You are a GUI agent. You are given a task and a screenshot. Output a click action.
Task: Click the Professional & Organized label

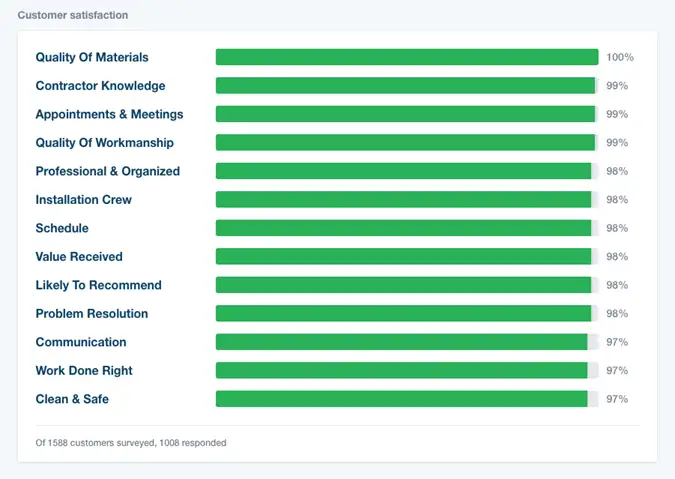(107, 171)
